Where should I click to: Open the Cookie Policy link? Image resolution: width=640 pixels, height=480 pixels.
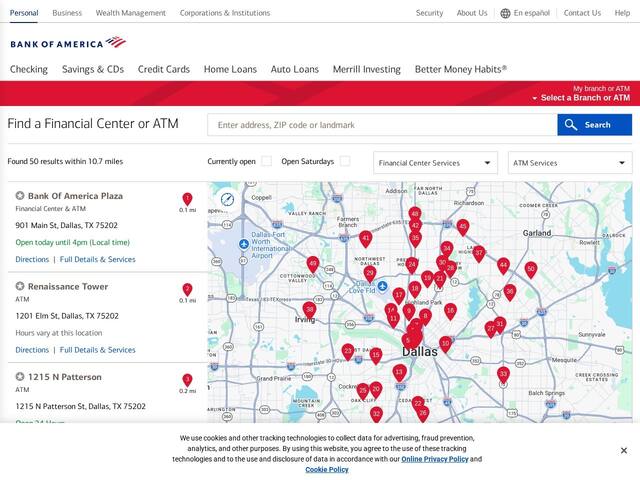click(x=327, y=469)
